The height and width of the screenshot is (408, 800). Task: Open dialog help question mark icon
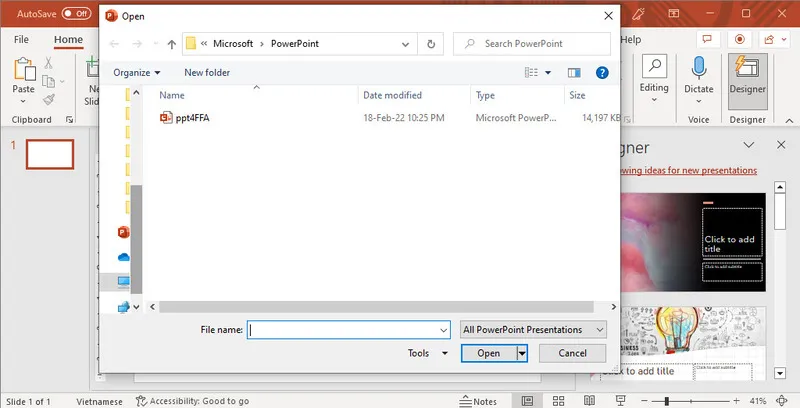tap(602, 72)
